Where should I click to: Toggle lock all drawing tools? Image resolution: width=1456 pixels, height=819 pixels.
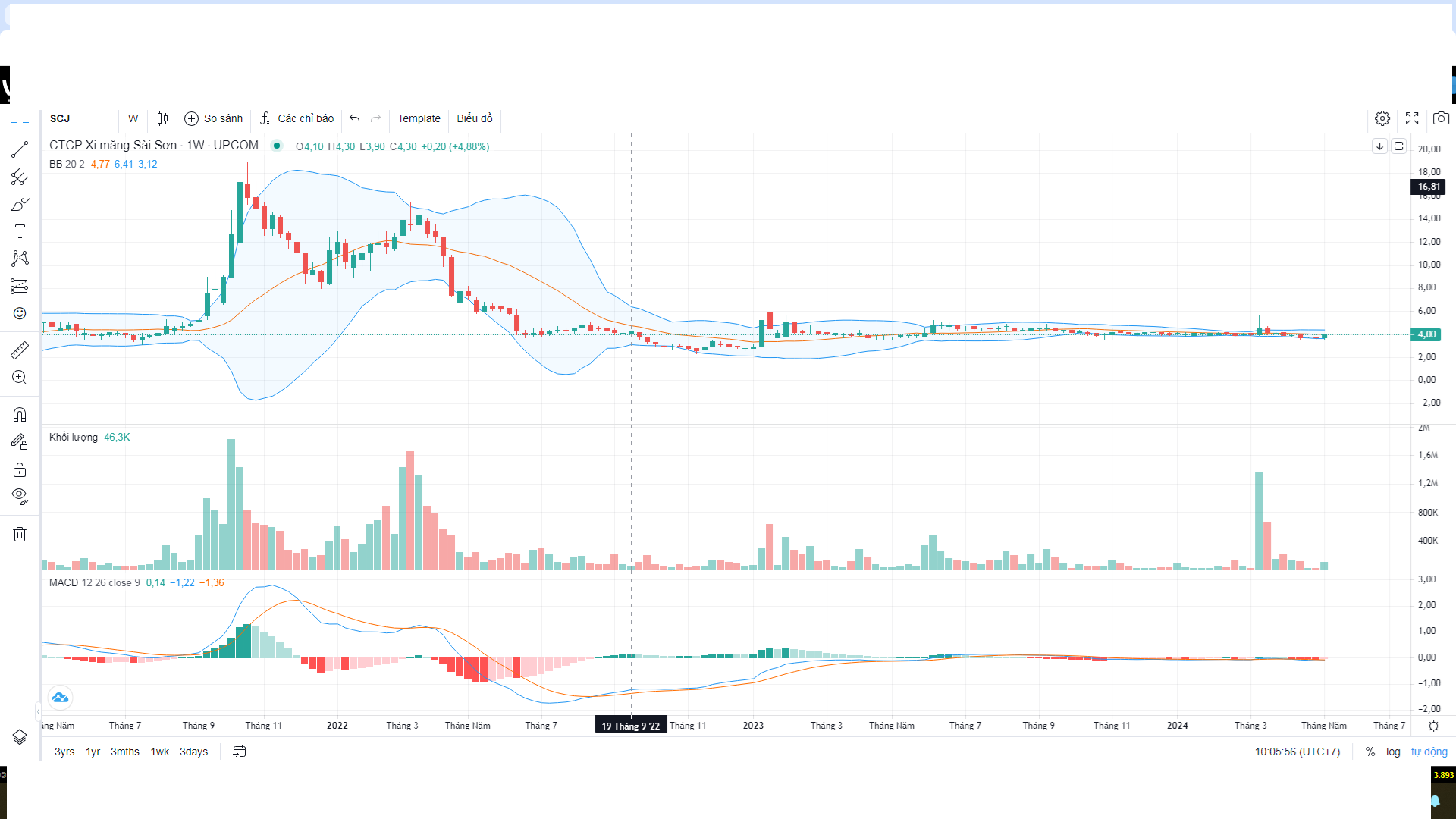pyautogui.click(x=20, y=469)
